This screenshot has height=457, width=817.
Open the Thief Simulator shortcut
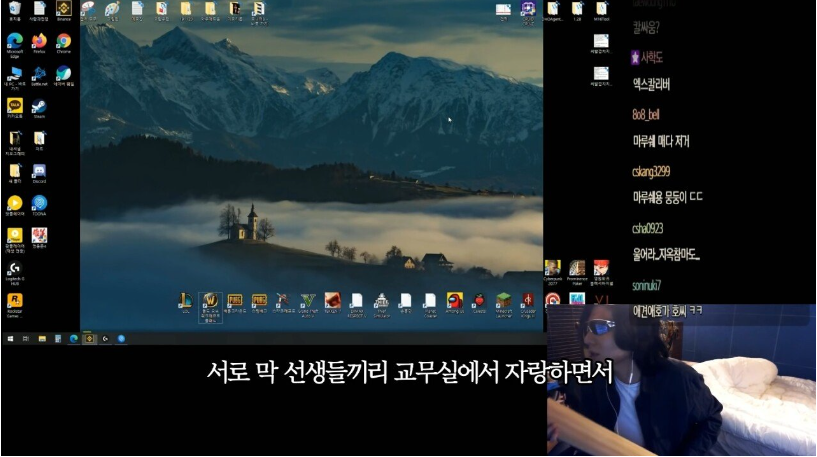[x=381, y=306]
